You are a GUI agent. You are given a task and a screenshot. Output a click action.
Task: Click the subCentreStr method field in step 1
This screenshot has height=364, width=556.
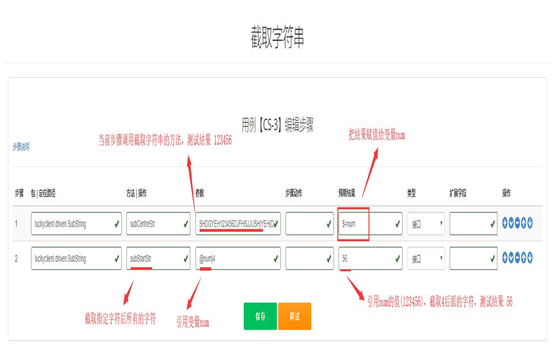pos(158,224)
